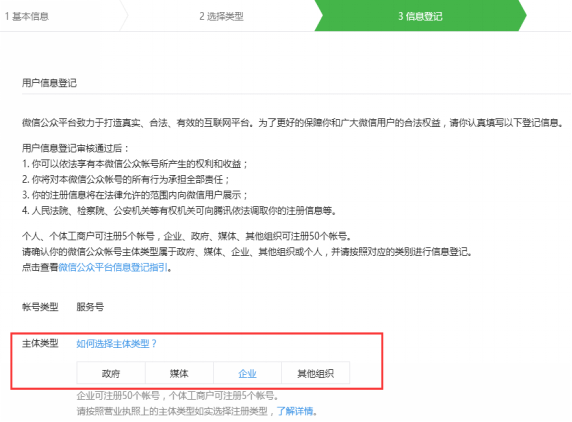Click numbered item 4 about 人民法院

pyautogui.click(x=179, y=210)
